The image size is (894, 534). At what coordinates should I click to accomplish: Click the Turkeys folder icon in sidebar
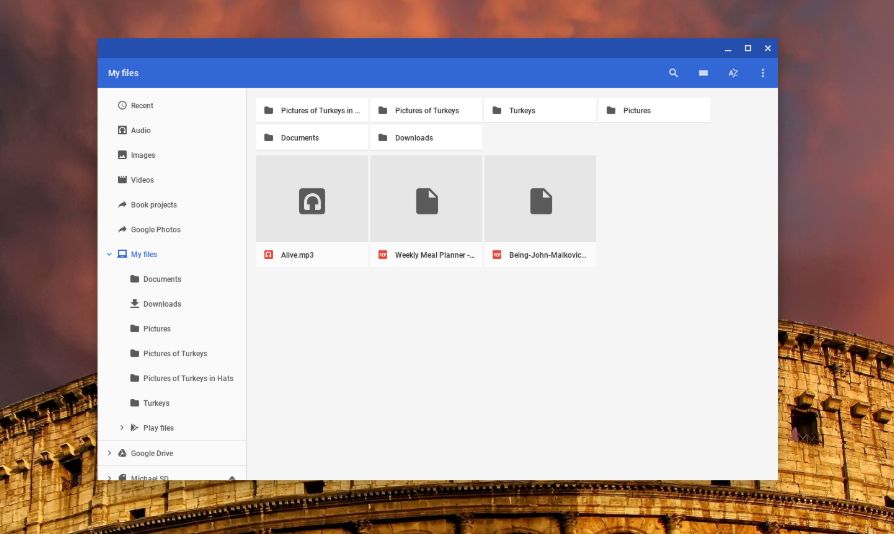135,403
